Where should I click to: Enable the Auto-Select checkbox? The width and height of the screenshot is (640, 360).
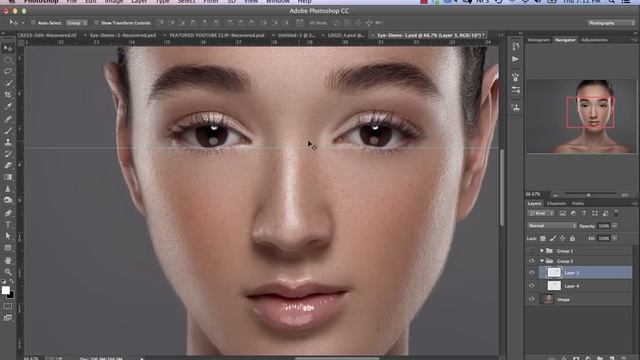click(x=33, y=23)
